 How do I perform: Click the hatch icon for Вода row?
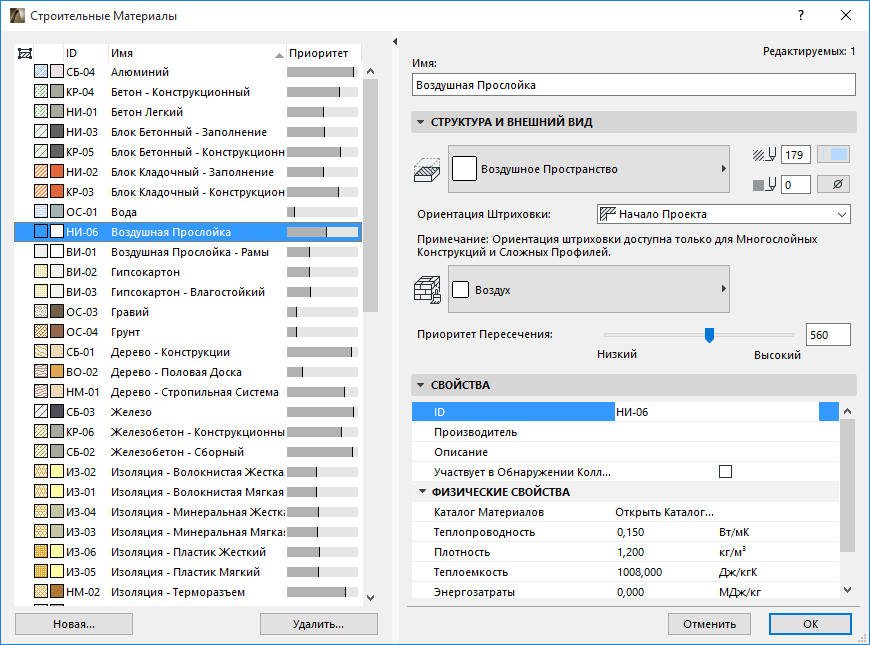click(x=41, y=211)
